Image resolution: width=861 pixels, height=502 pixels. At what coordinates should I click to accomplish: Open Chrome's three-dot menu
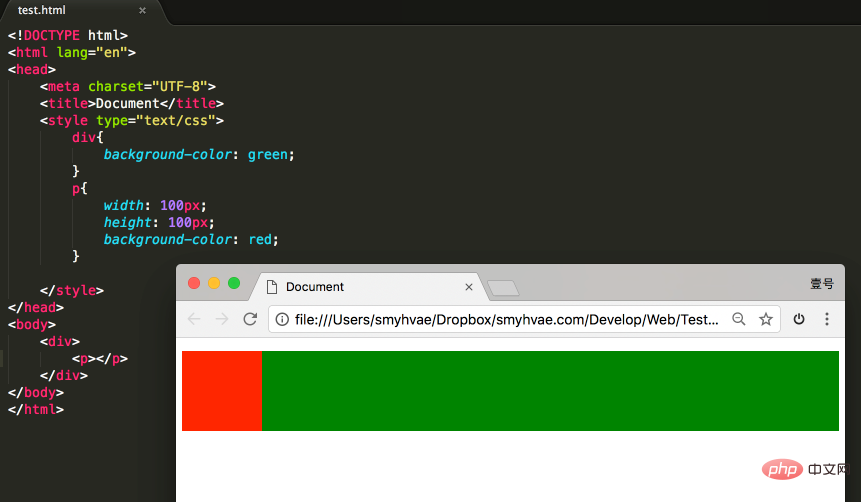827,319
